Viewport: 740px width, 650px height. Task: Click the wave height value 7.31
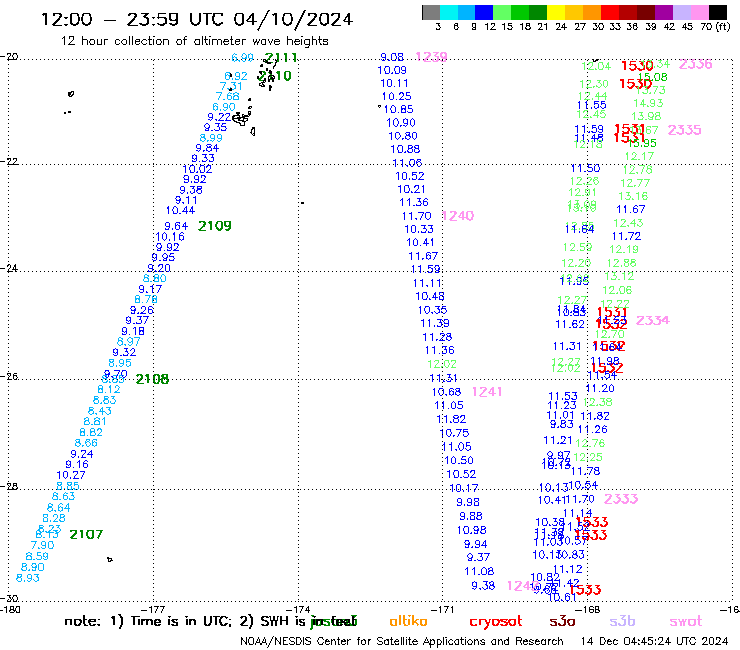click(x=231, y=86)
